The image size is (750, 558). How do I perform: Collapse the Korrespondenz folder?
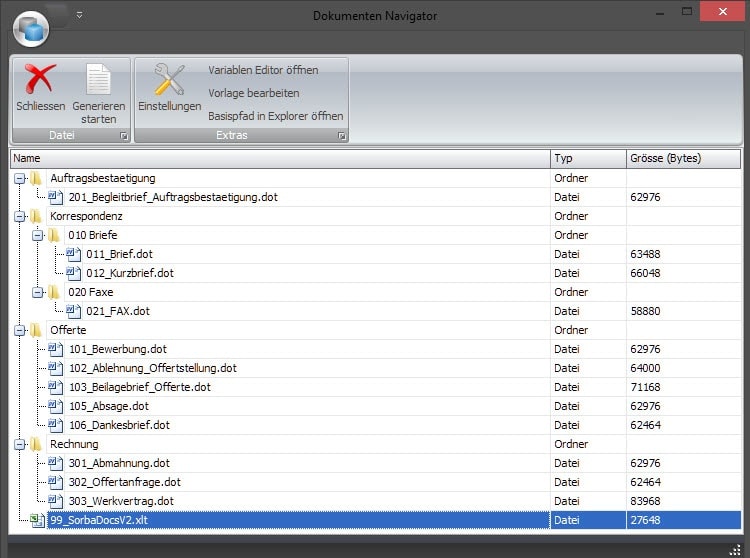click(20, 216)
